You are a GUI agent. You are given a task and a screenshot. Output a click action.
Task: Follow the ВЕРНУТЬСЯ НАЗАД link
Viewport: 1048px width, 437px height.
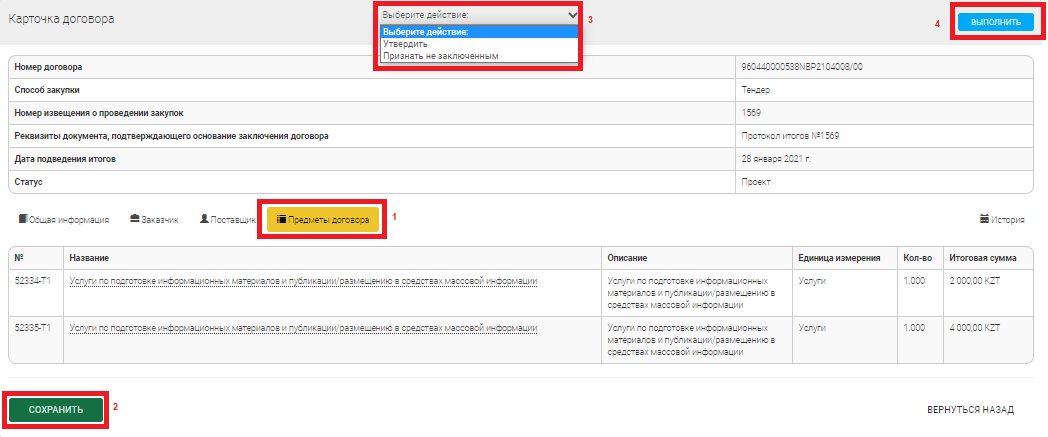click(x=970, y=410)
